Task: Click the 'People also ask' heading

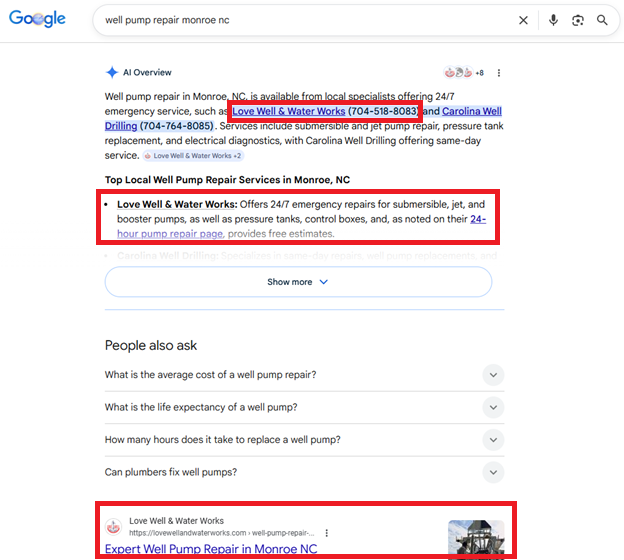Action: (151, 345)
